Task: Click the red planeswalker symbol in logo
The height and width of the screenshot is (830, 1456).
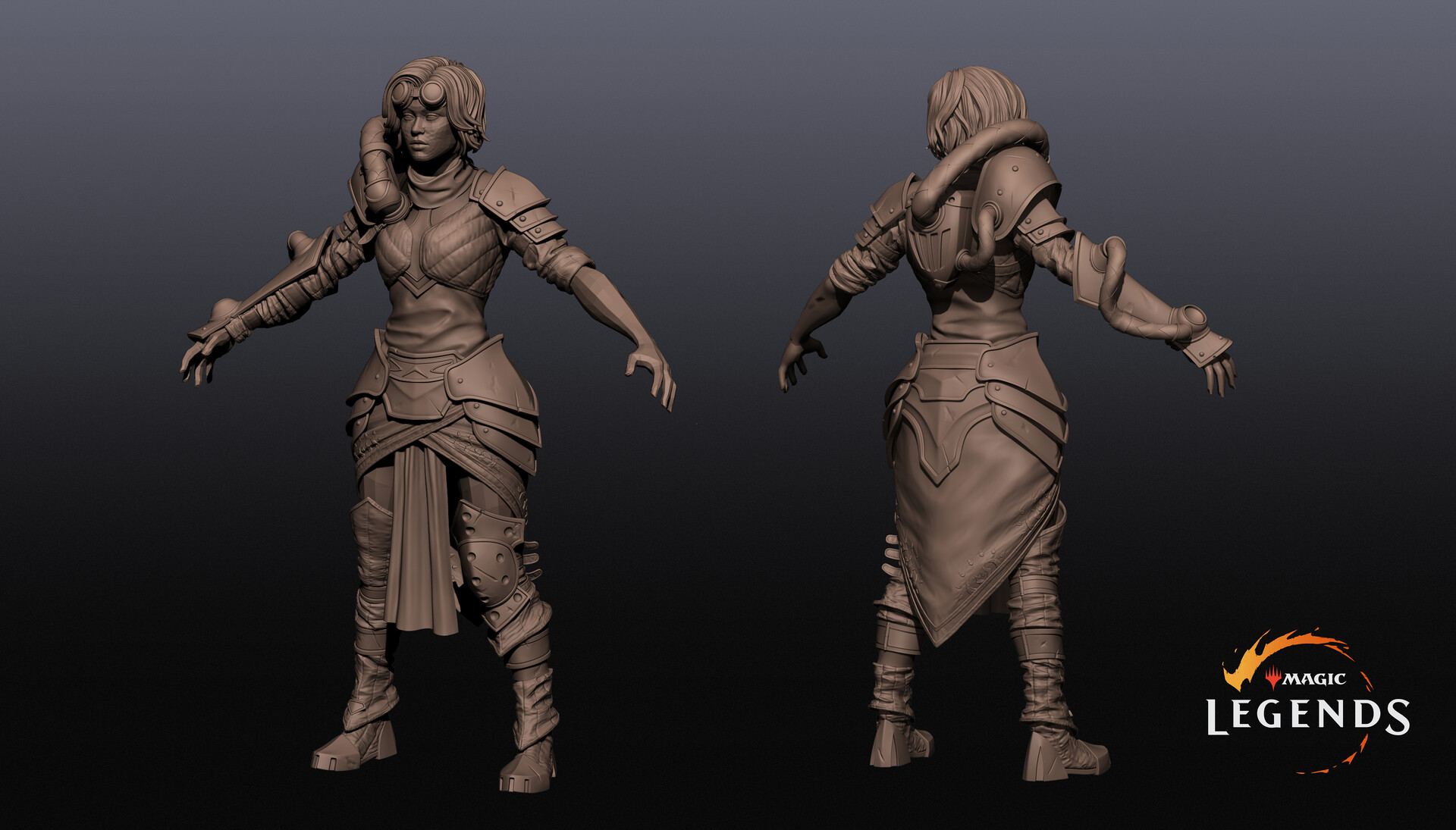Action: (1272, 678)
